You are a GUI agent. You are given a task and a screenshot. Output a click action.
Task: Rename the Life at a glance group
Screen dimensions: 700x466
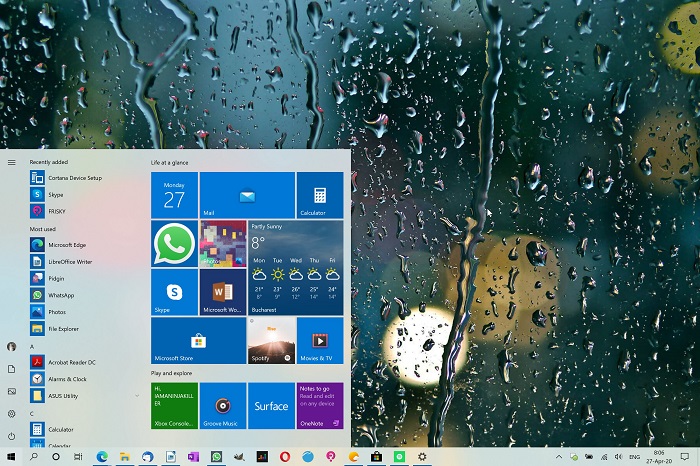tap(169, 162)
